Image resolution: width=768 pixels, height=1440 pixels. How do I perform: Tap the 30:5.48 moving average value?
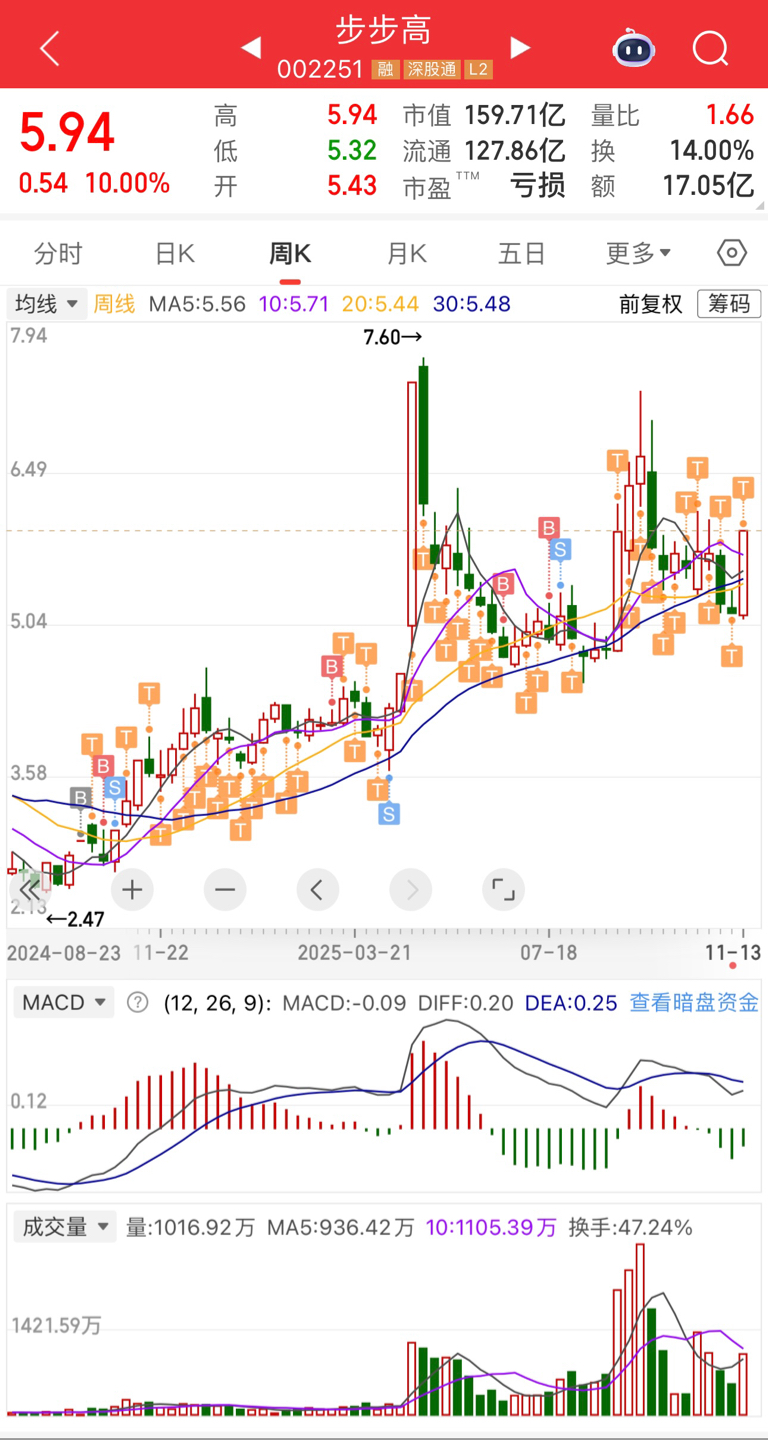click(x=472, y=304)
